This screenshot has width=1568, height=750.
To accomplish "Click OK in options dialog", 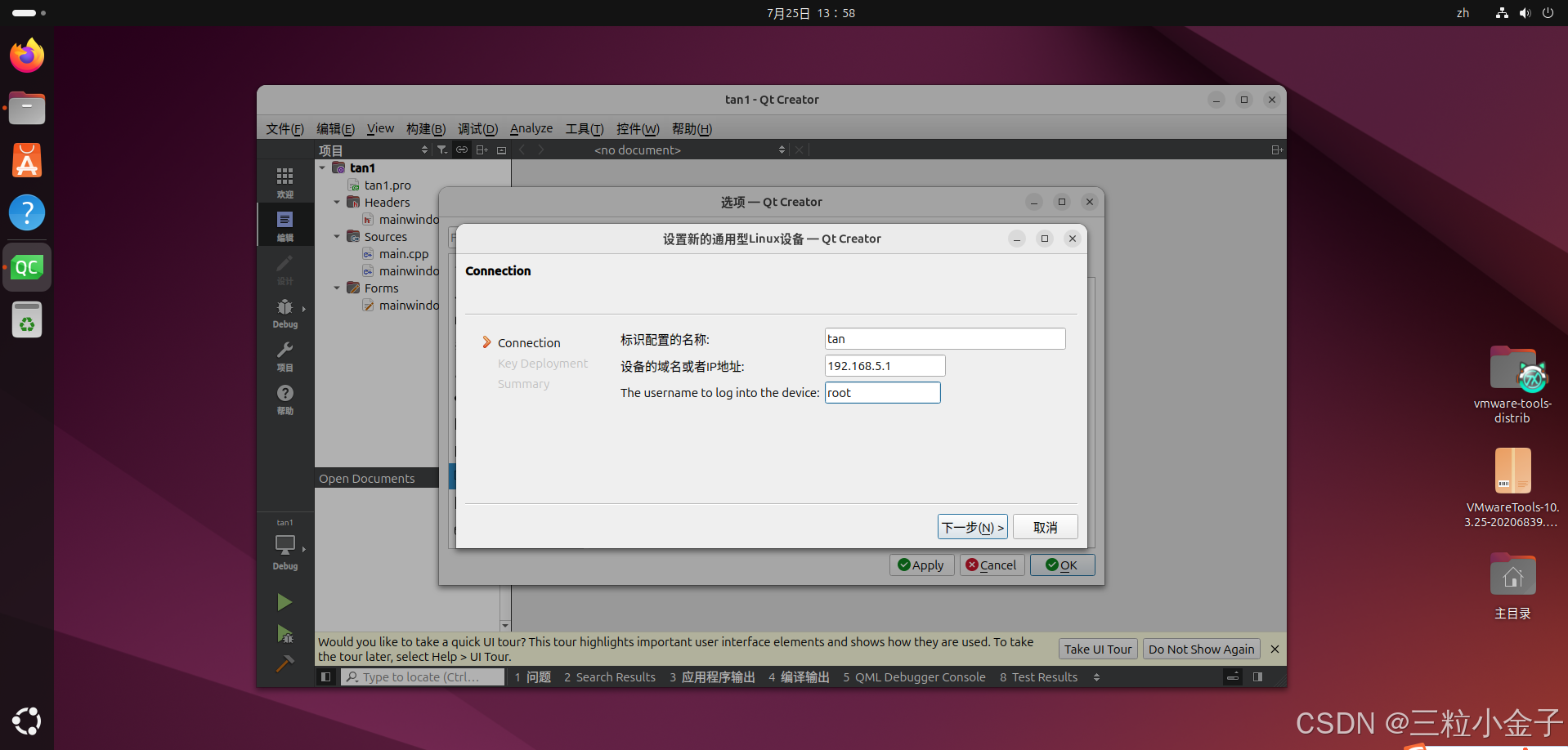I will point(1062,565).
